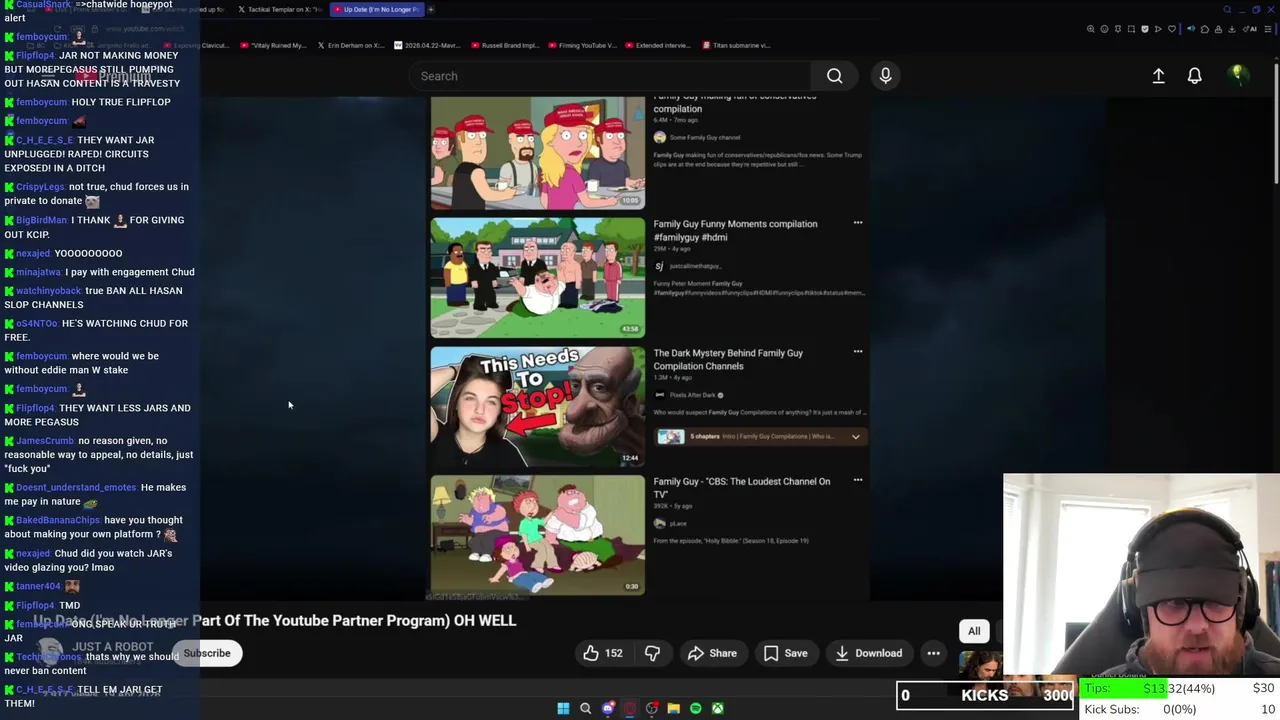The width and height of the screenshot is (1280, 720).
Task: Open YouTube upload/create icon
Action: [x=1158, y=76]
